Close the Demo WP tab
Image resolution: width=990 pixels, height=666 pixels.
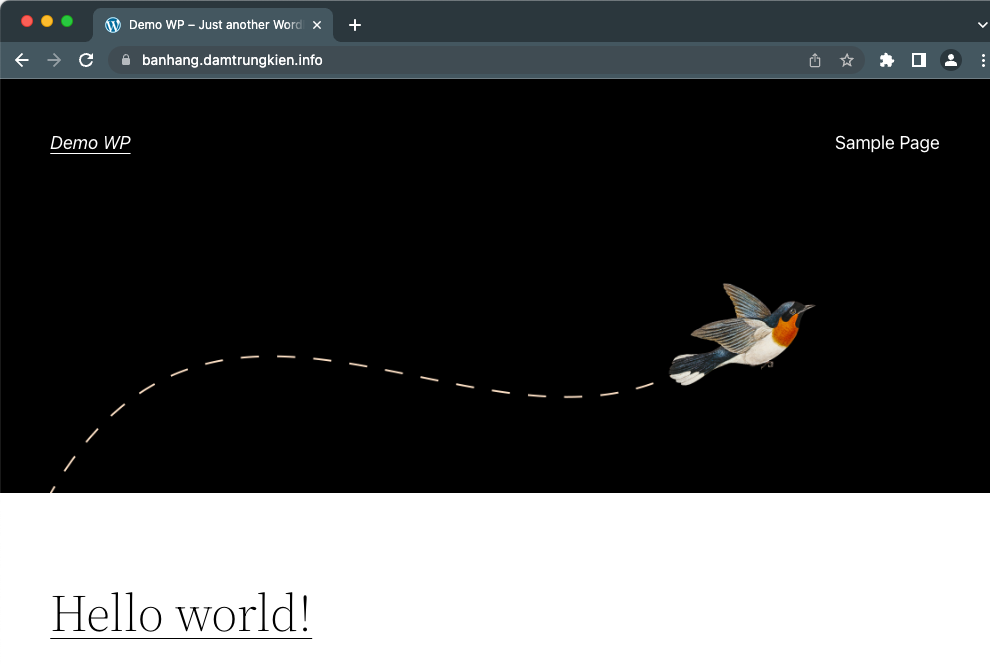point(317,25)
